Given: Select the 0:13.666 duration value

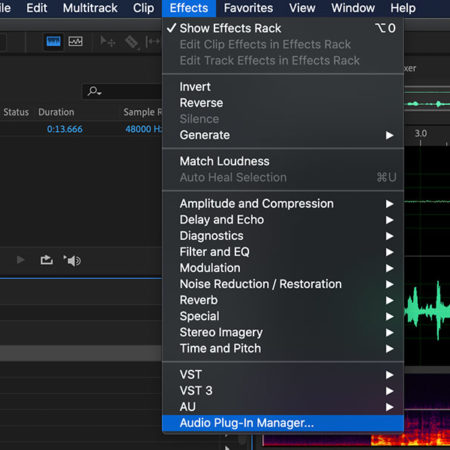Looking at the screenshot, I should [65, 129].
